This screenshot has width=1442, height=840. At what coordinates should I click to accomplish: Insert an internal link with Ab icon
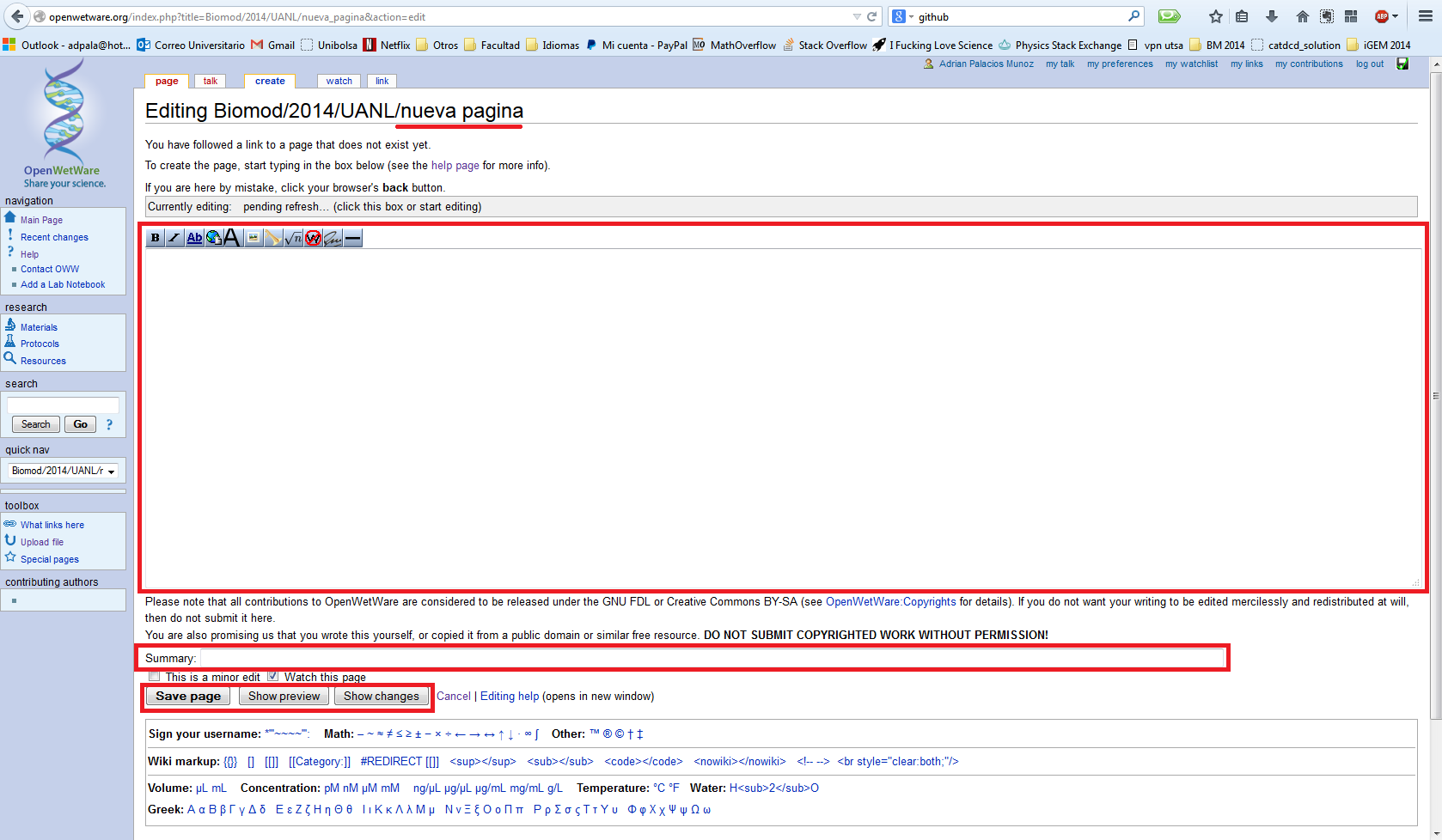[194, 238]
